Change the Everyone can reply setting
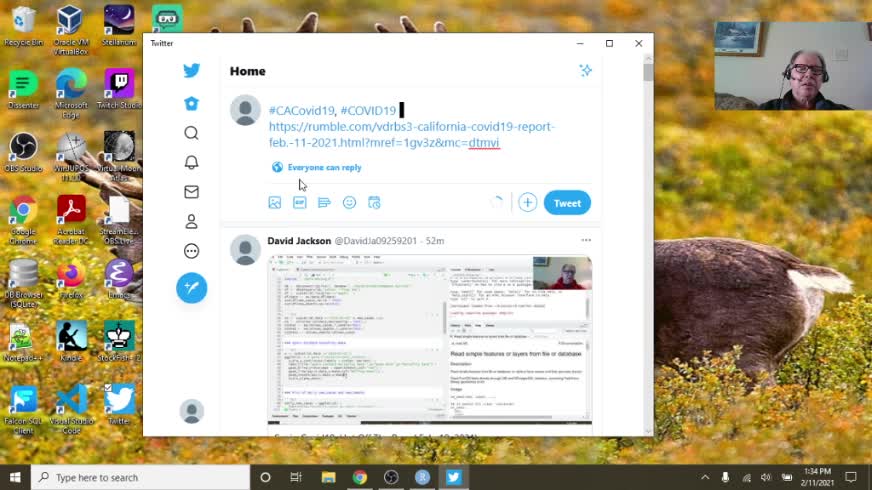Viewport: 872px width, 490px height. (x=316, y=167)
